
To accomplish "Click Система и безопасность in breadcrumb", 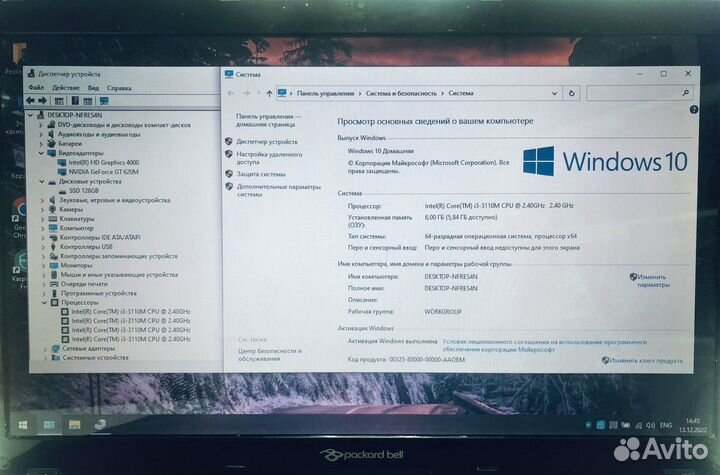I will (401, 93).
